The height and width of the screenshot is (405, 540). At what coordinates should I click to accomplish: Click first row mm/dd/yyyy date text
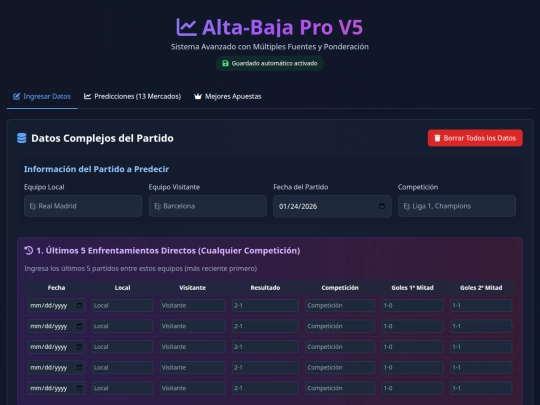pos(49,305)
